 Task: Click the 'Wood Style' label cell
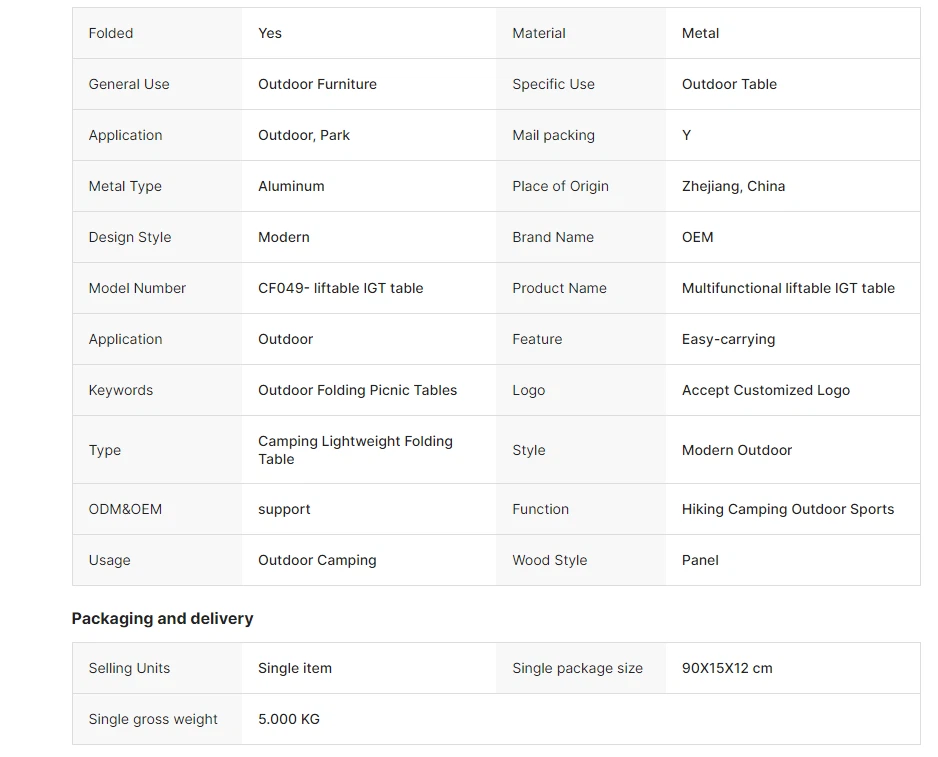[550, 560]
